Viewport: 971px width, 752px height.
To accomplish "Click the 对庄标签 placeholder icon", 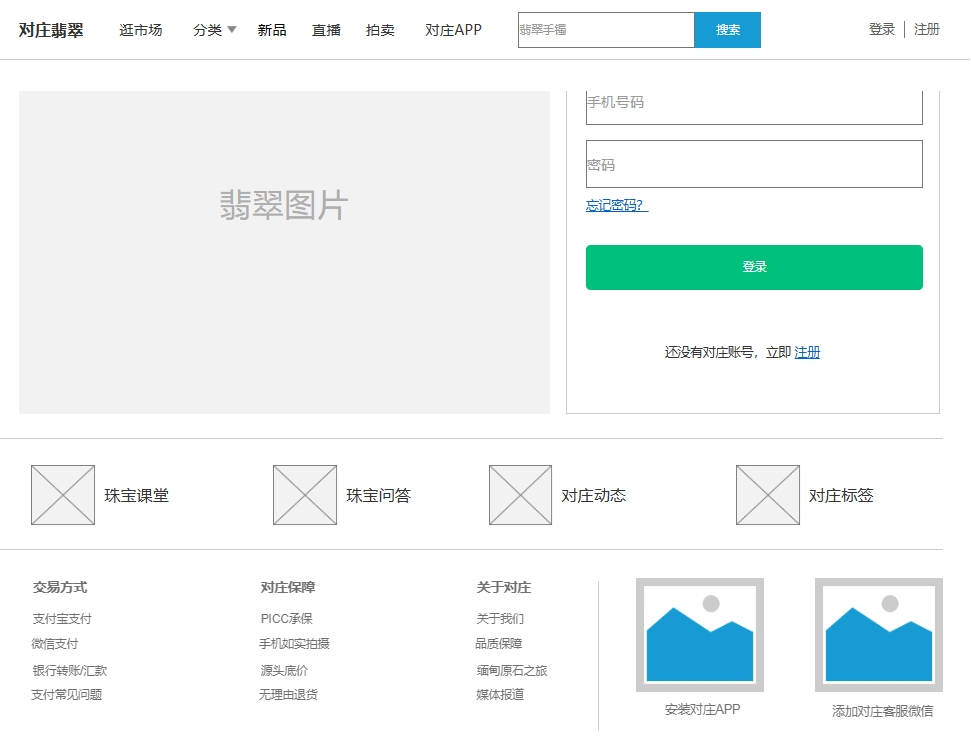I will [x=768, y=495].
